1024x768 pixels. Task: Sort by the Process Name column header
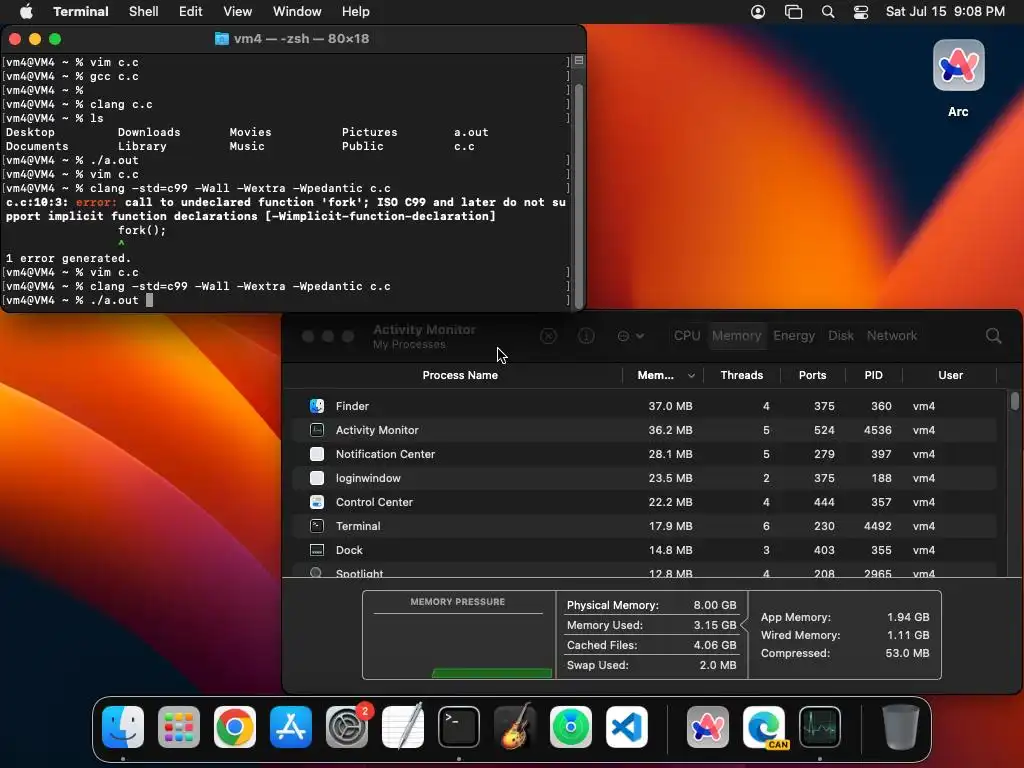460,376
